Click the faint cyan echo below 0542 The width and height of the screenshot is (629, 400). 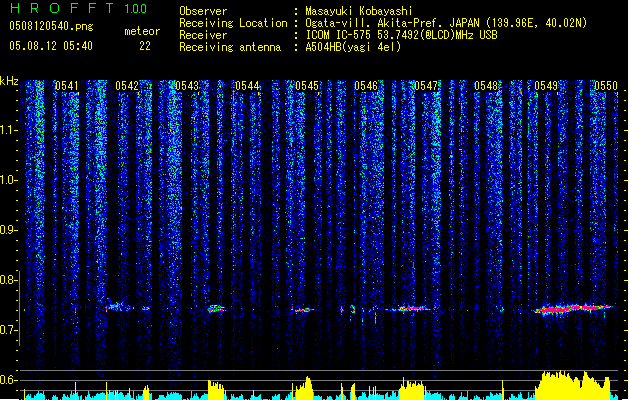pos(120,307)
